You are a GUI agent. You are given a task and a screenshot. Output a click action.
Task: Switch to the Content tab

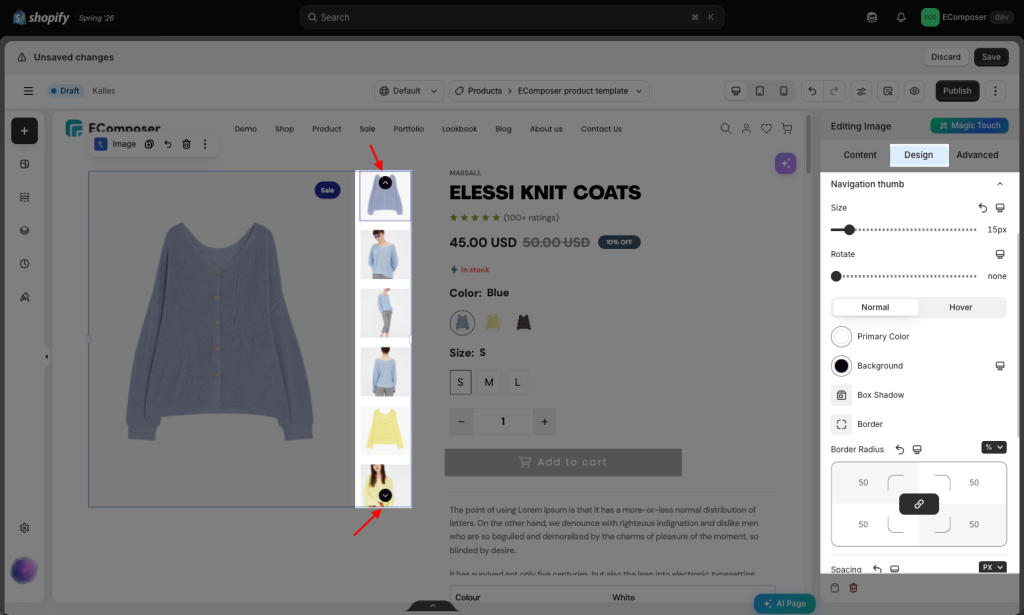click(x=859, y=155)
